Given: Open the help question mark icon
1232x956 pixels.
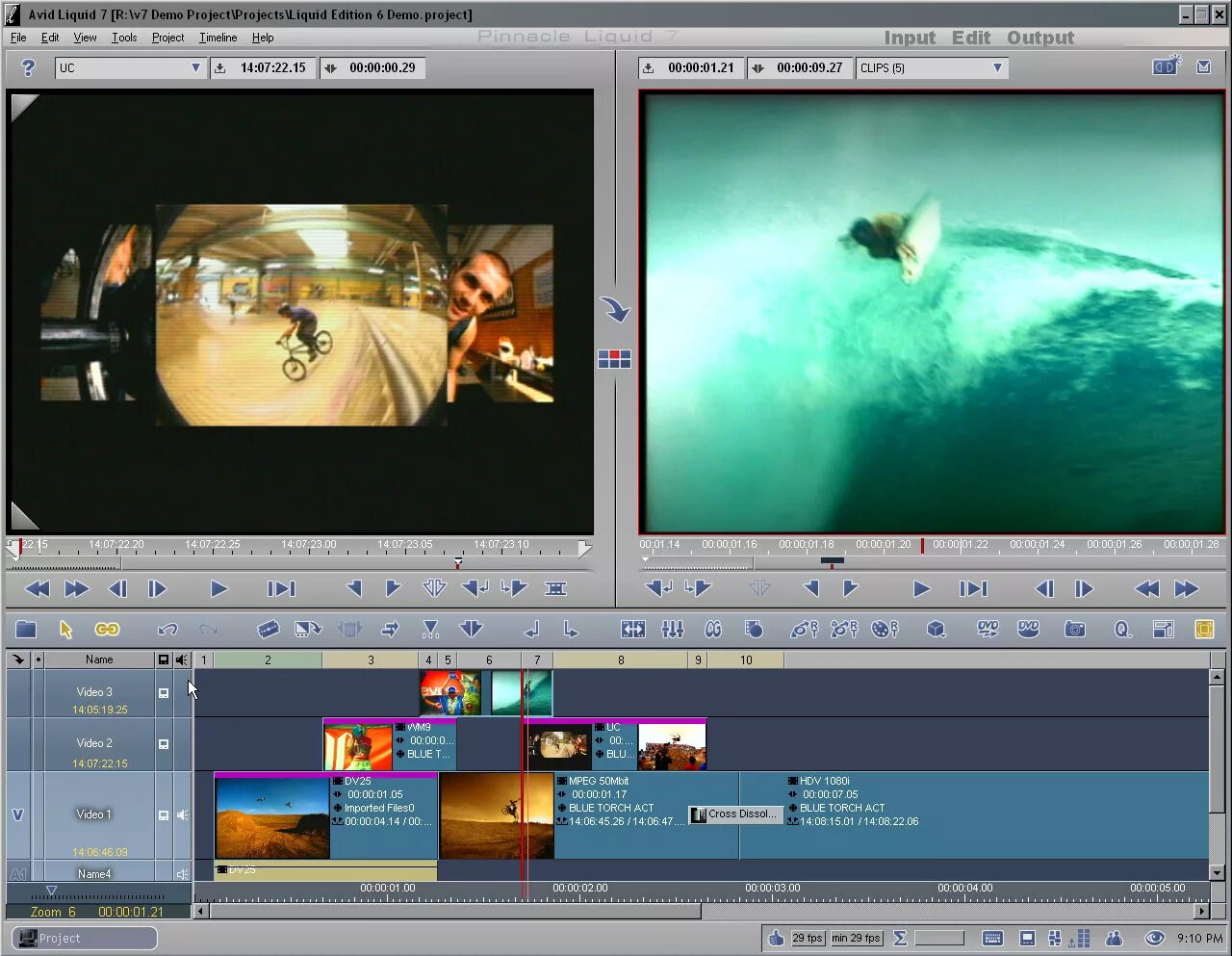Looking at the screenshot, I should point(28,67).
